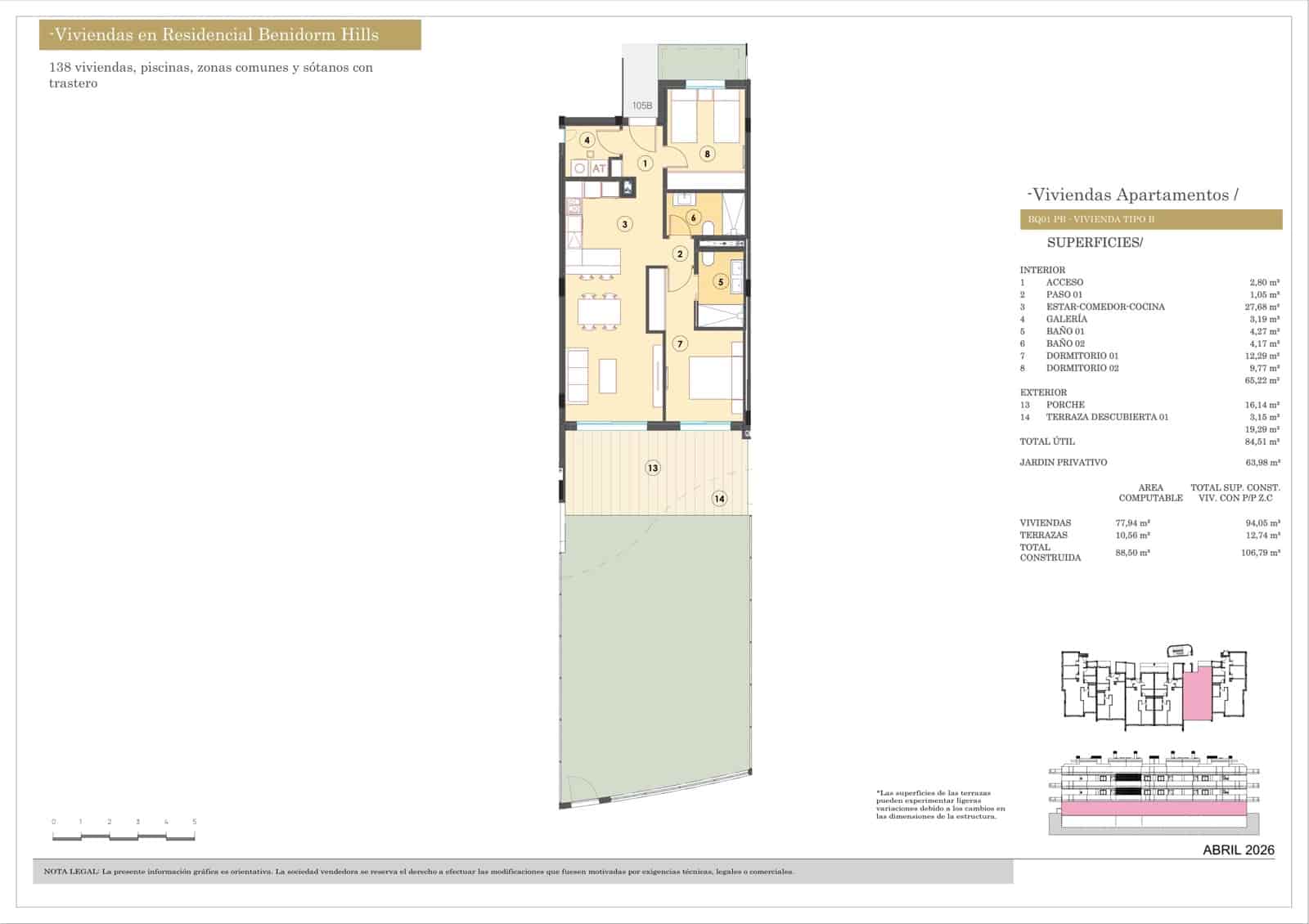Viewport: 1309px width, 924px height.
Task: Click the 94,05 m² value
Action: [x=1262, y=523]
